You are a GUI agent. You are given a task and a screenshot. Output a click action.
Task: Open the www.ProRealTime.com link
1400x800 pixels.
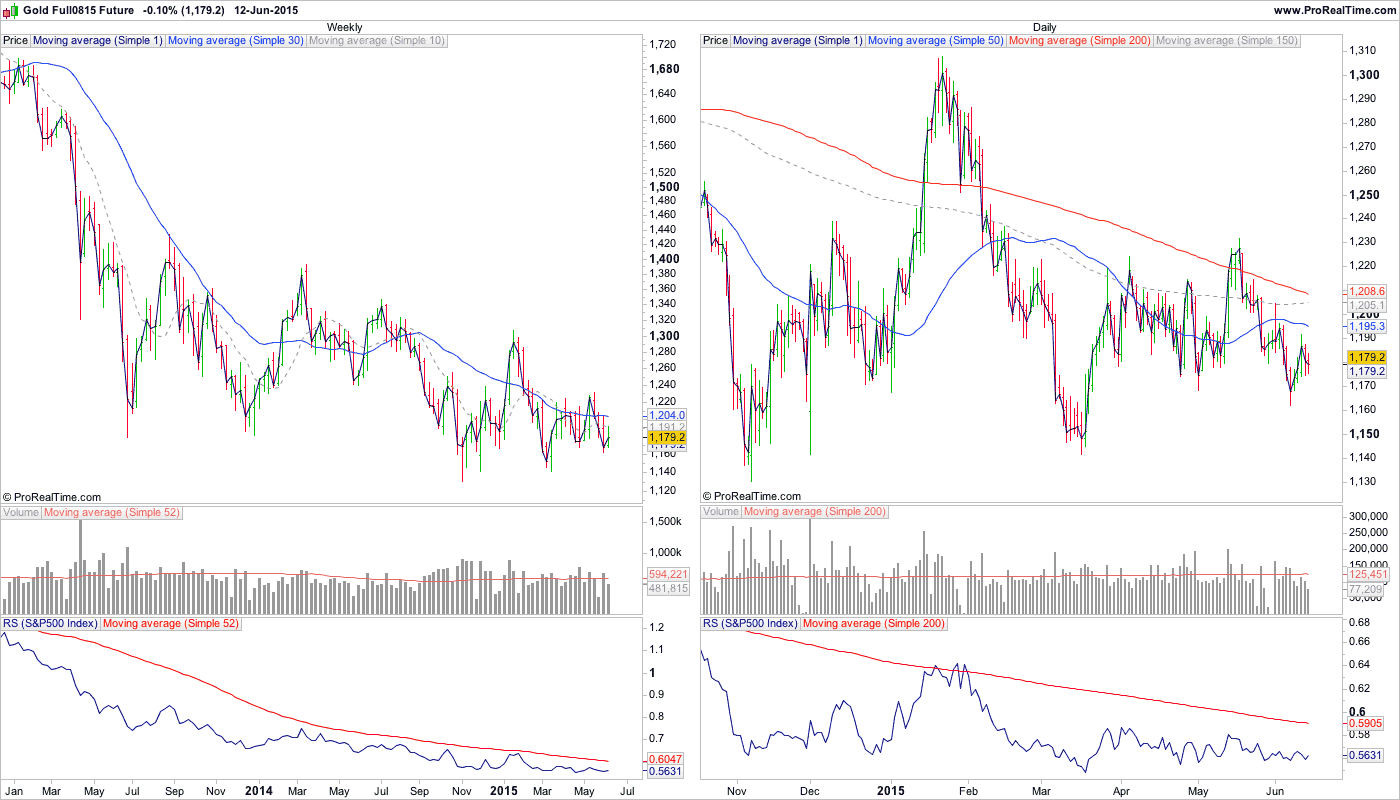(x=1335, y=10)
